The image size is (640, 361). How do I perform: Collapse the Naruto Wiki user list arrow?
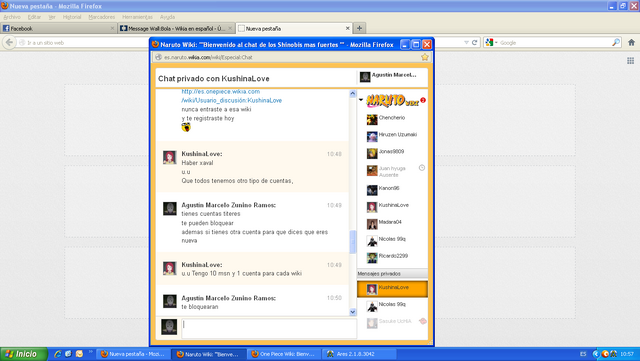(361, 100)
